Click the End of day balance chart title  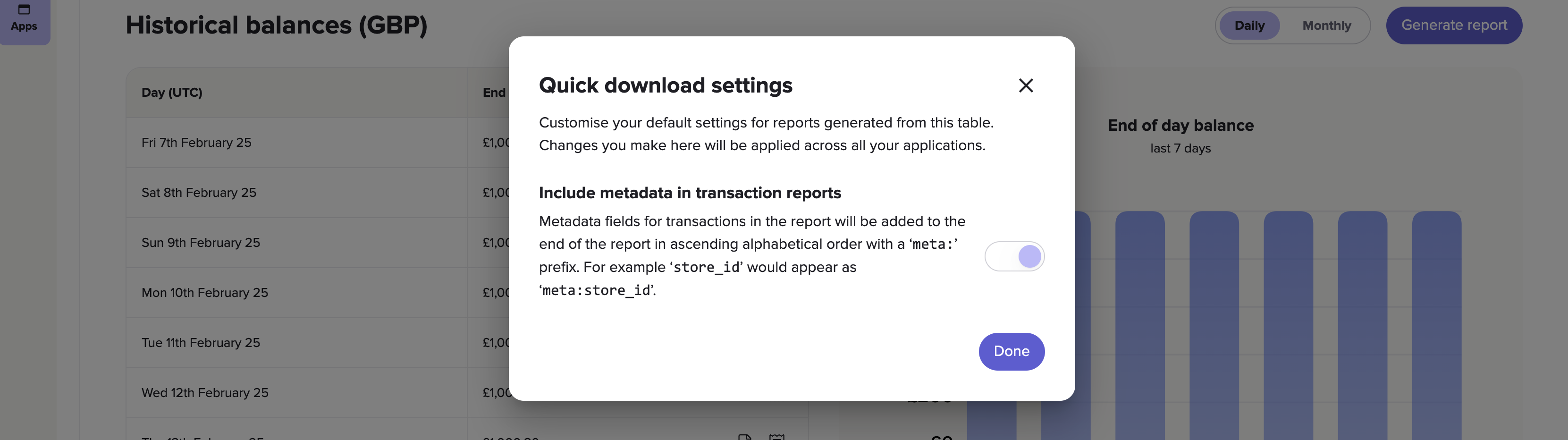click(x=1180, y=126)
